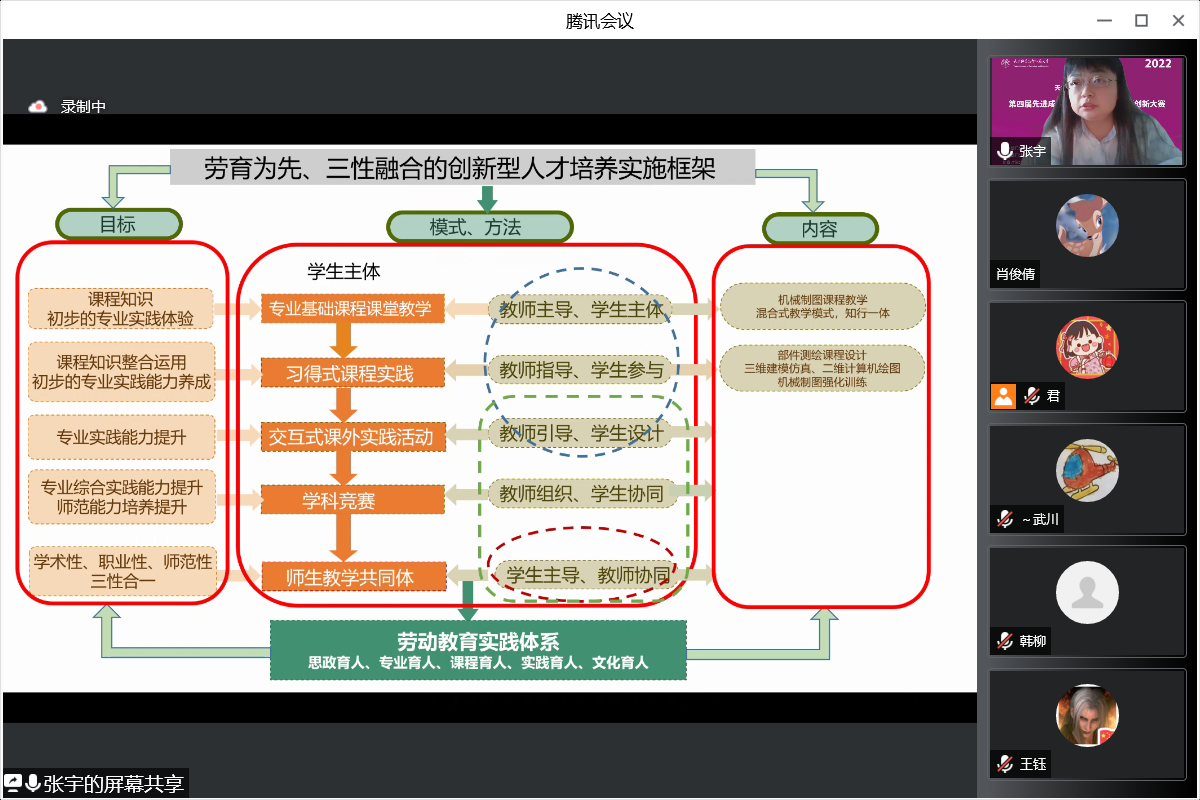The width and height of the screenshot is (1200, 800).
Task: Click the muted mic icon for 韩柳
Action: [x=1005, y=641]
